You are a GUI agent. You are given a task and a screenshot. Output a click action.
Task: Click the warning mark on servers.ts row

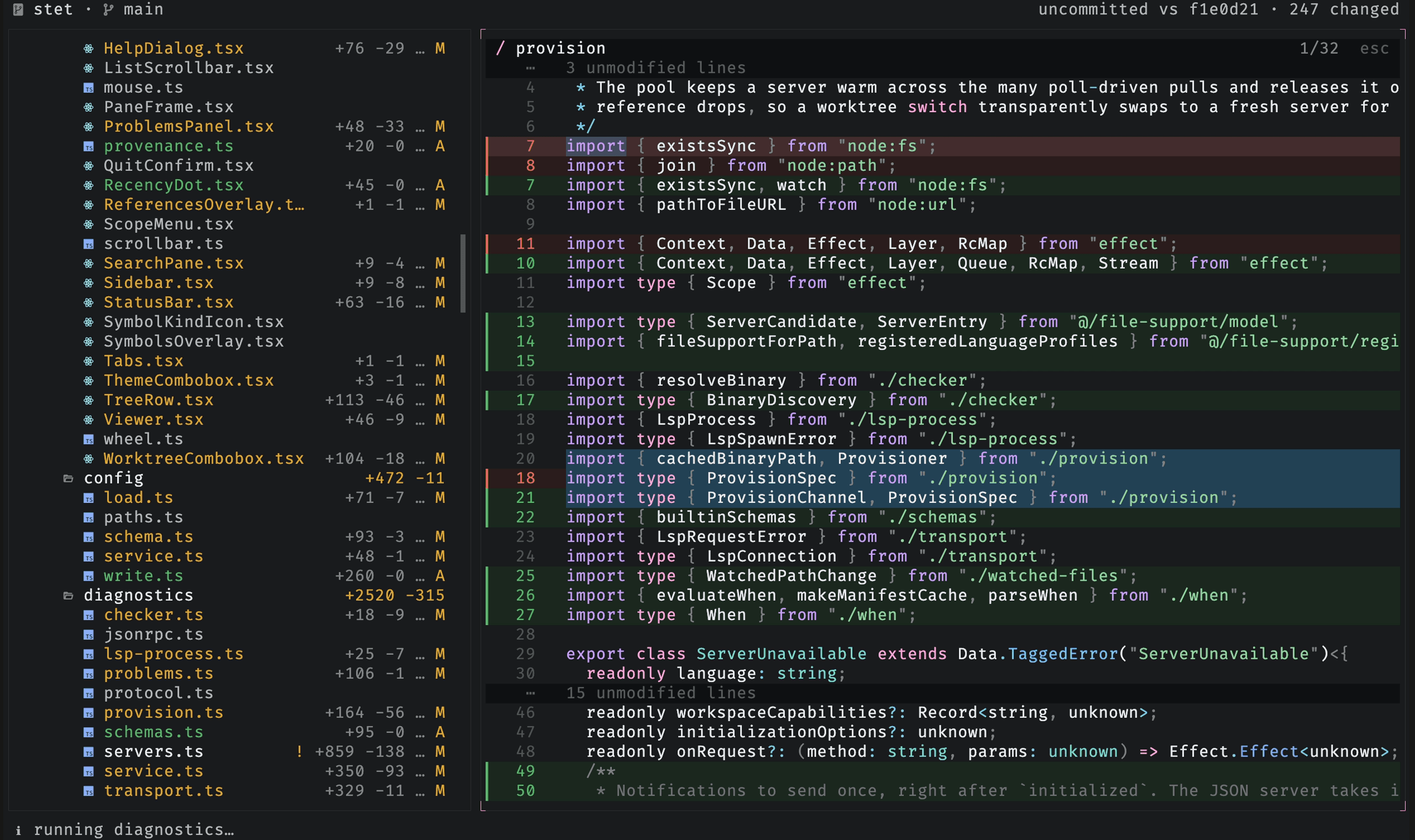[299, 751]
